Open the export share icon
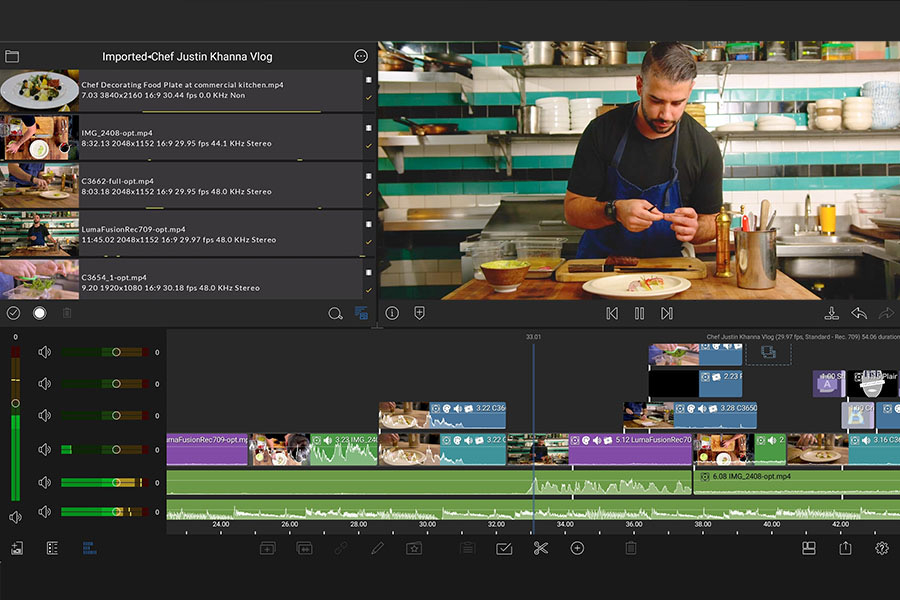 845,548
